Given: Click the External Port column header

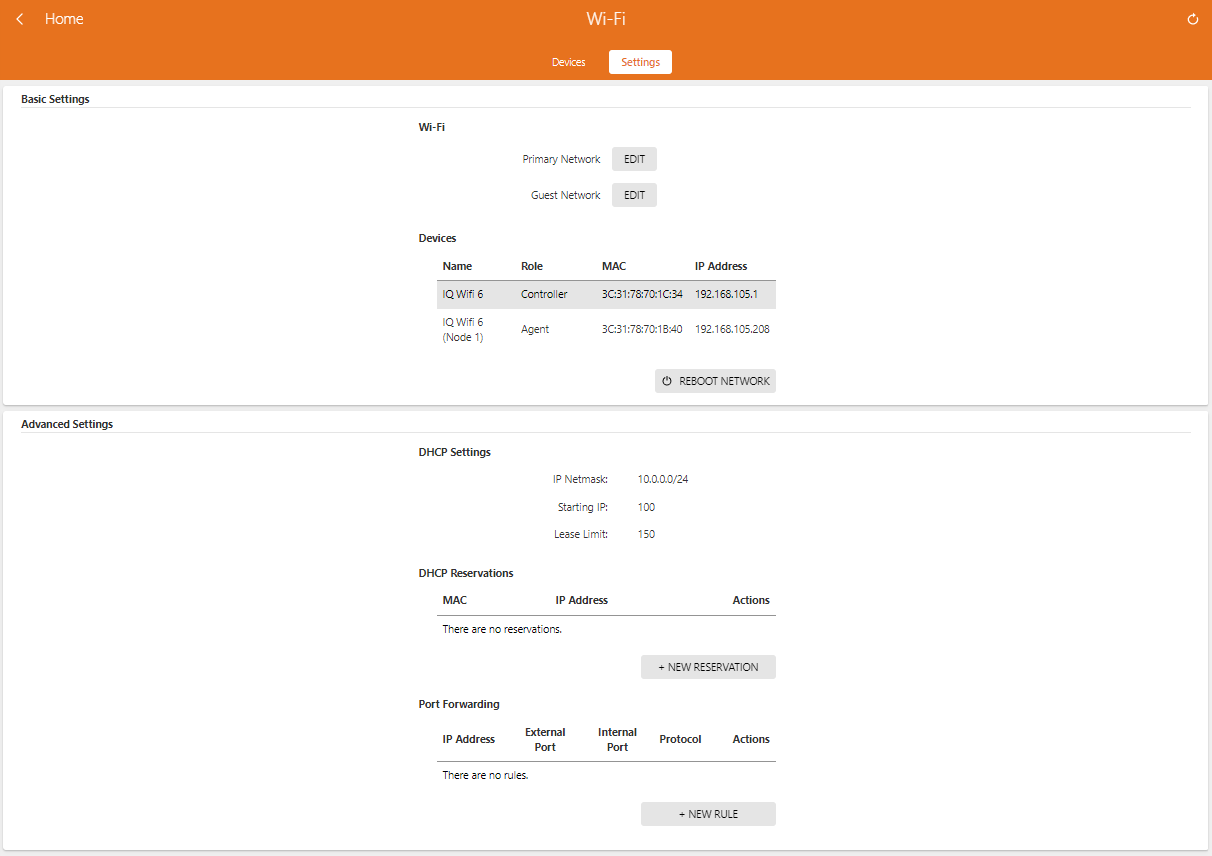Looking at the screenshot, I should 545,740.
